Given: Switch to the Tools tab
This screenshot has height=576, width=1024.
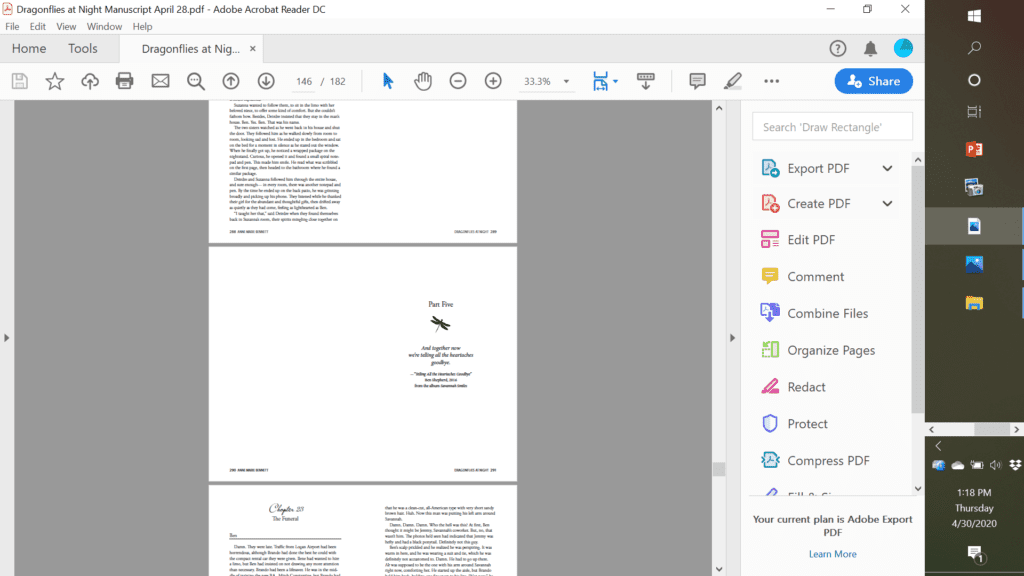Looking at the screenshot, I should point(83,48).
